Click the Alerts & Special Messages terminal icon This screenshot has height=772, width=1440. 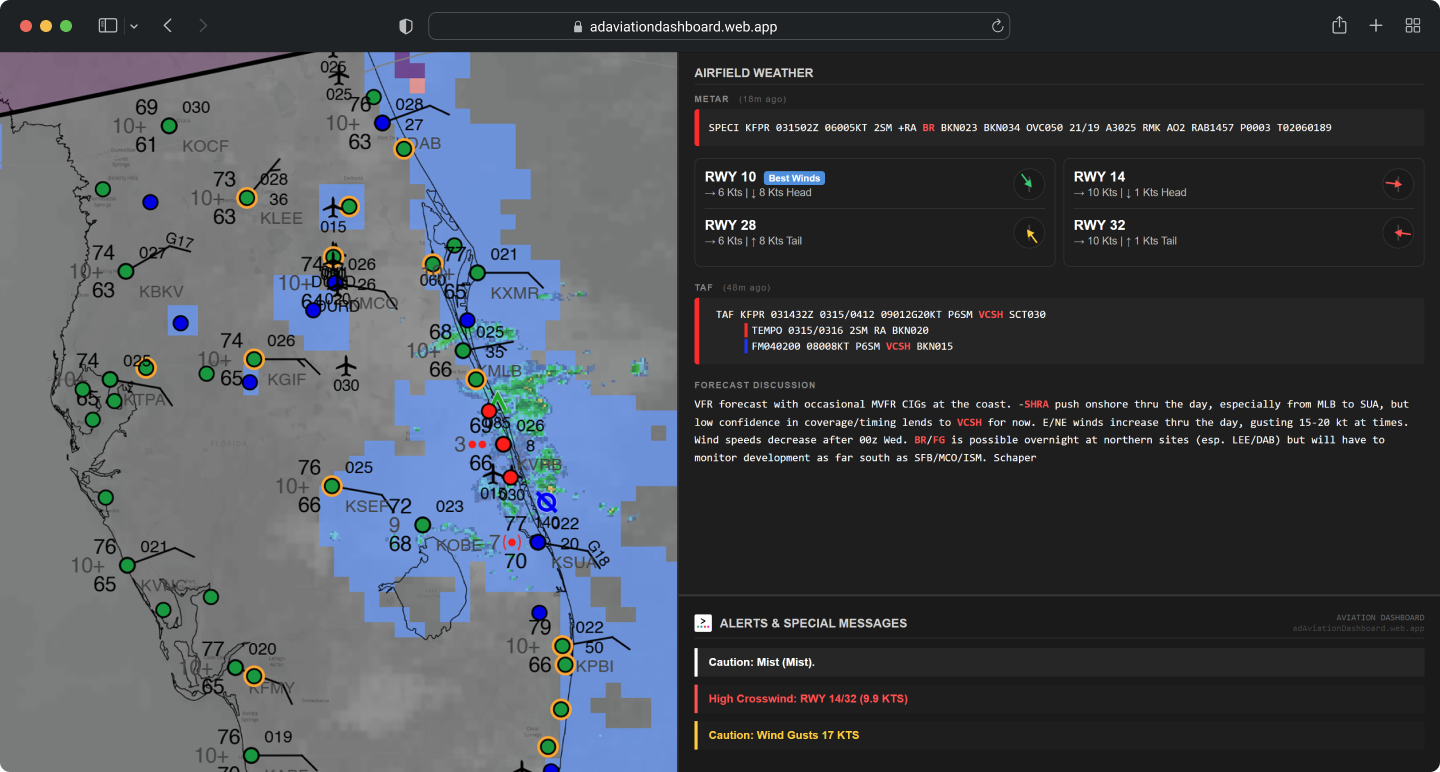point(702,622)
